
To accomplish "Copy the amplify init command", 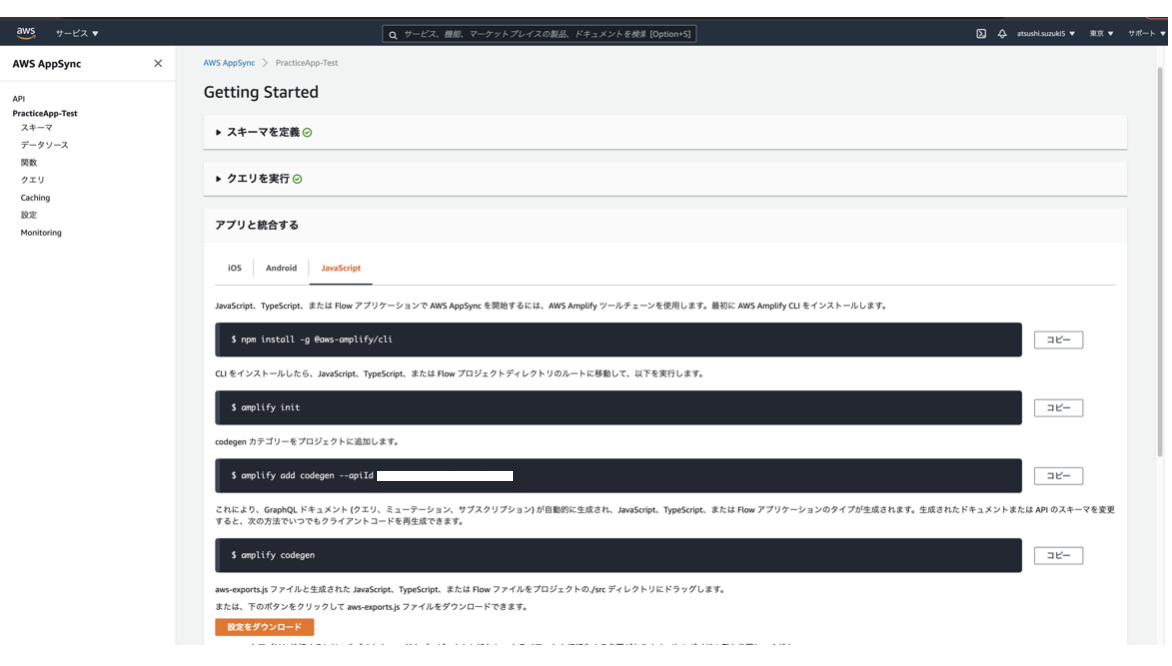I will click(1058, 408).
